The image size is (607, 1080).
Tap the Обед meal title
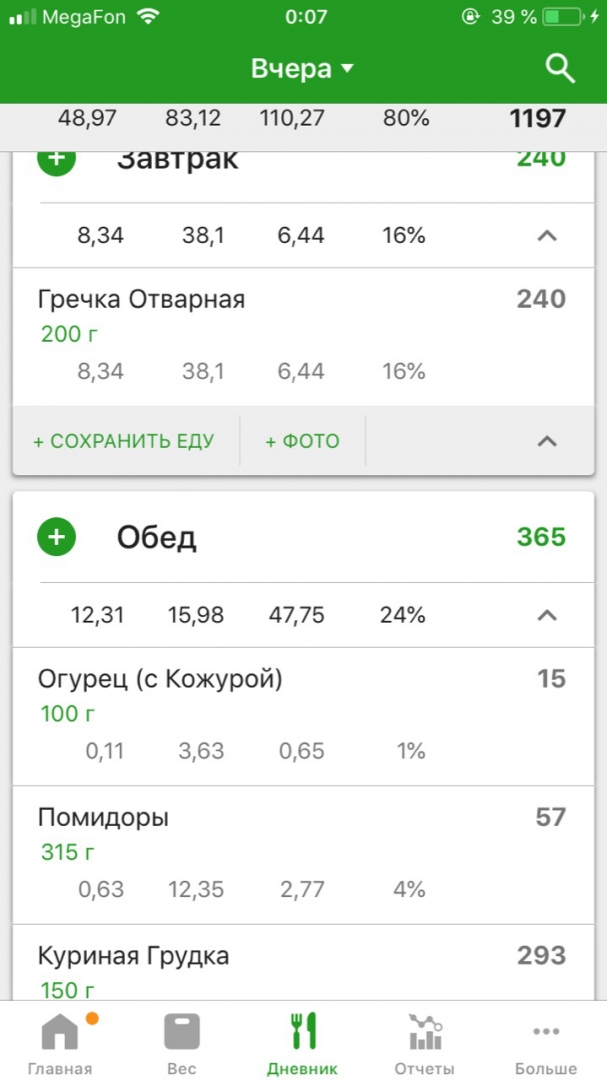(157, 538)
